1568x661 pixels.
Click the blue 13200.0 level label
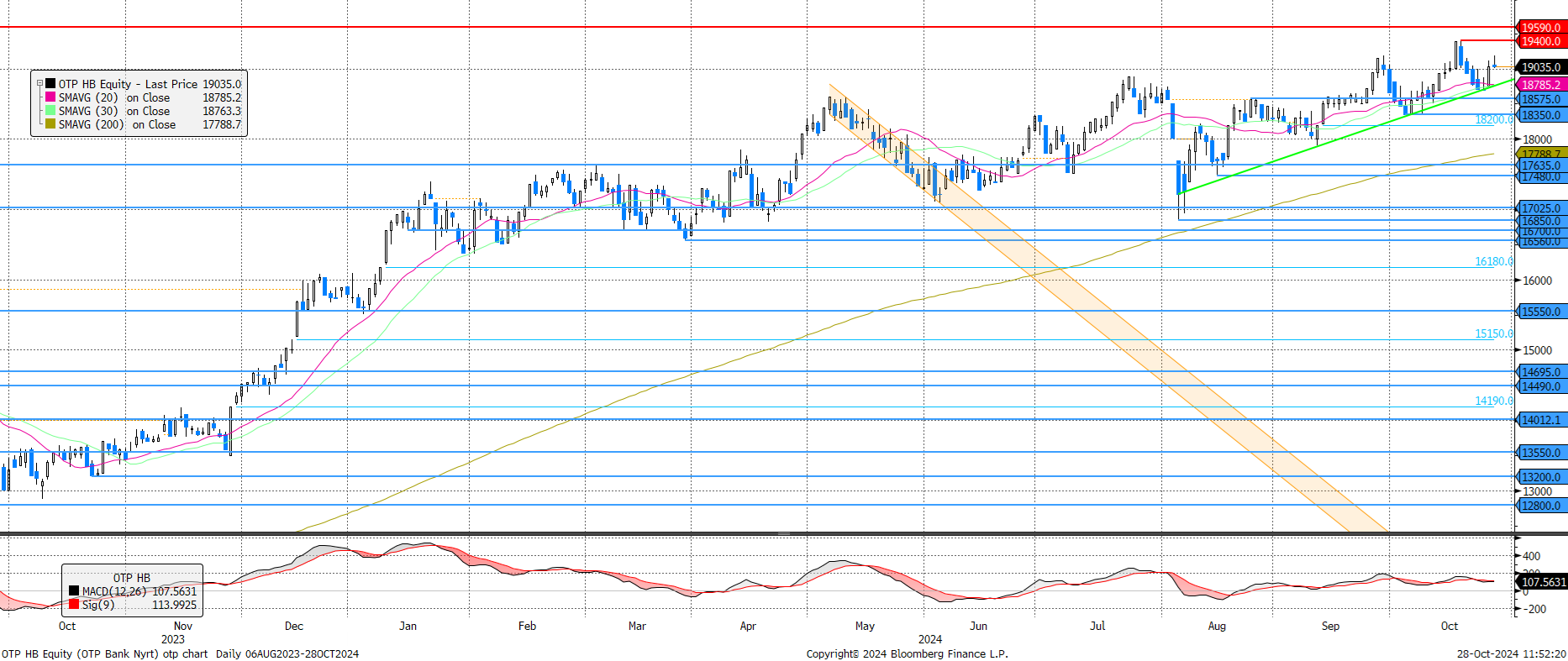pos(1541,477)
